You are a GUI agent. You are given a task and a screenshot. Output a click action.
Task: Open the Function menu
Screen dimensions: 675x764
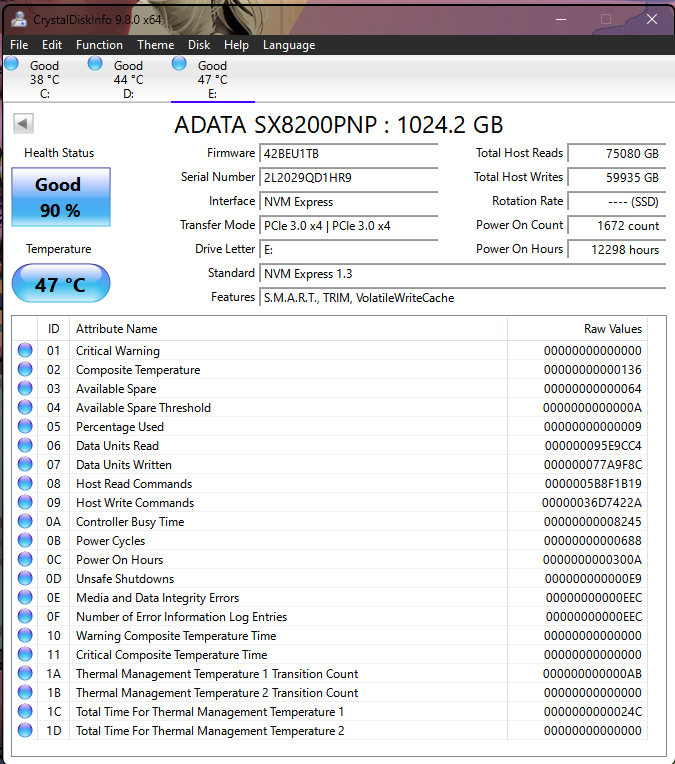tap(99, 45)
